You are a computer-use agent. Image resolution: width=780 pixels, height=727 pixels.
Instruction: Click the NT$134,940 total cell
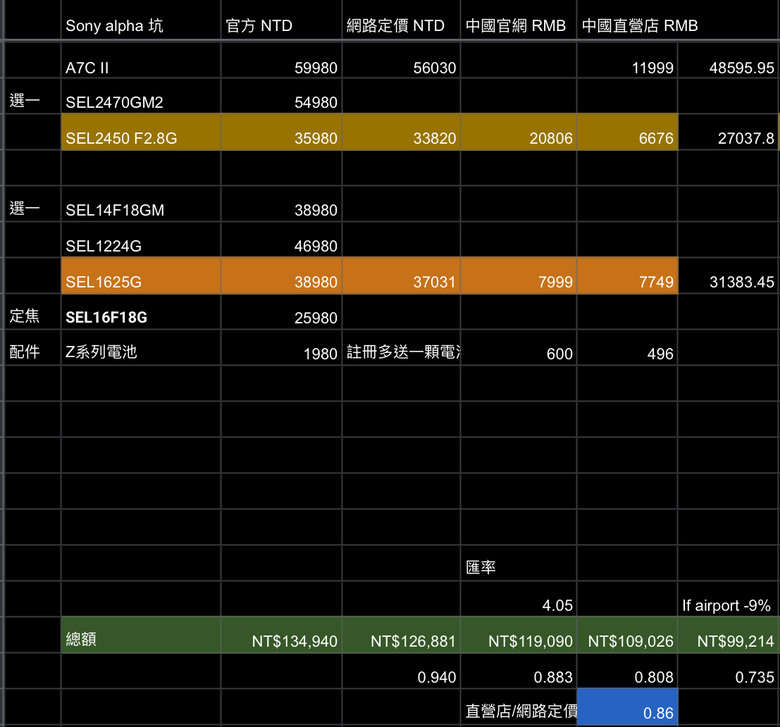coord(282,635)
